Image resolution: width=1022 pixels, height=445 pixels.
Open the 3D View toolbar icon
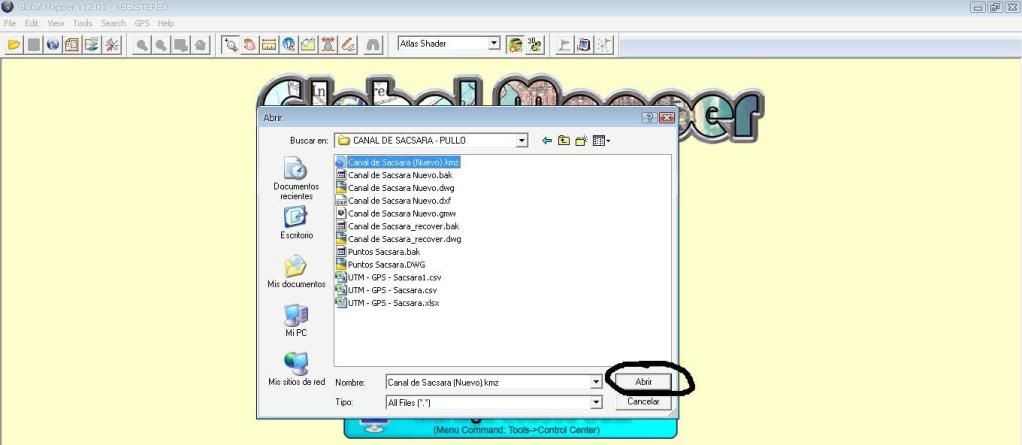pos(535,44)
